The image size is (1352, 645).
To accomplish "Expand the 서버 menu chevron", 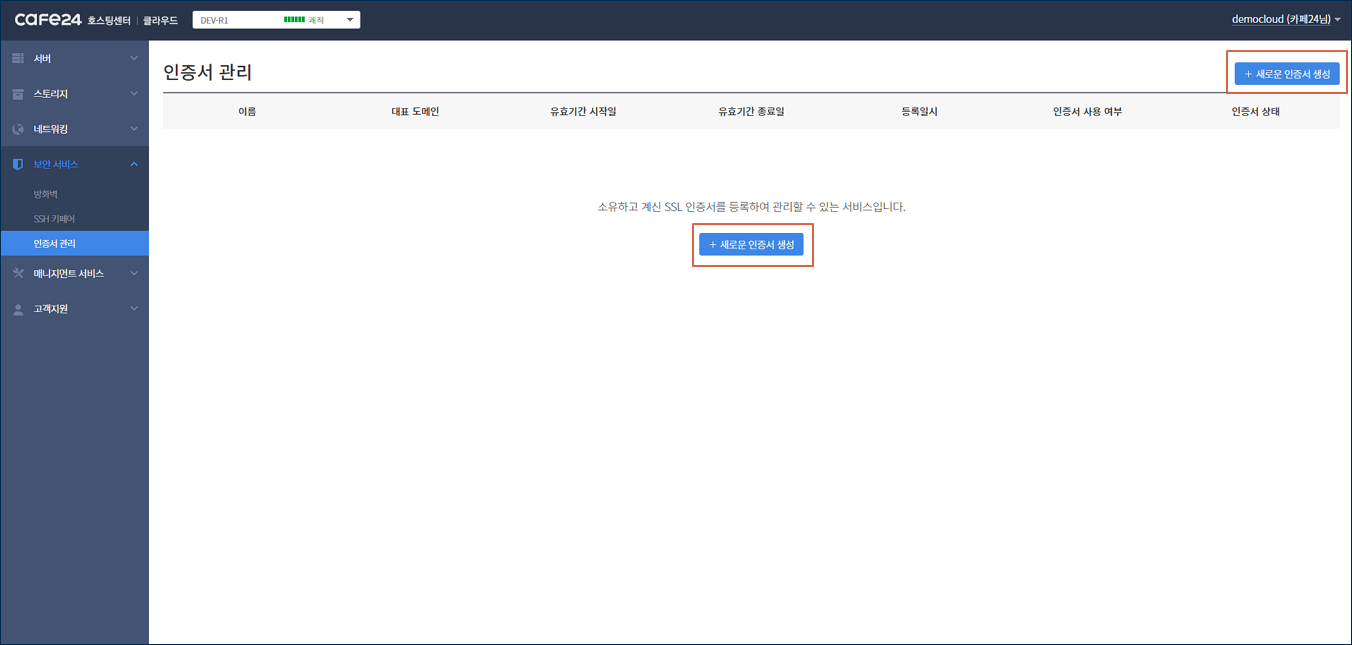I will point(134,59).
